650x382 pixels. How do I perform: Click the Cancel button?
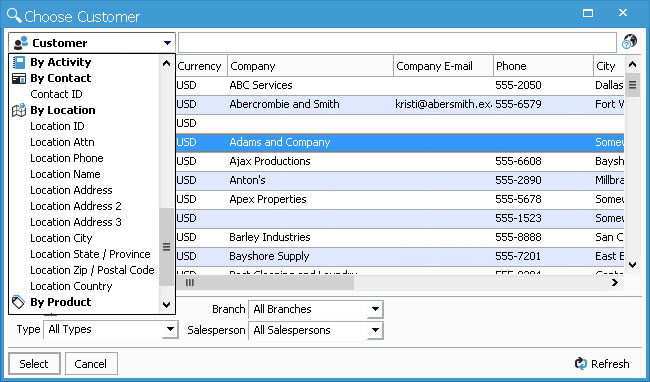[91, 364]
